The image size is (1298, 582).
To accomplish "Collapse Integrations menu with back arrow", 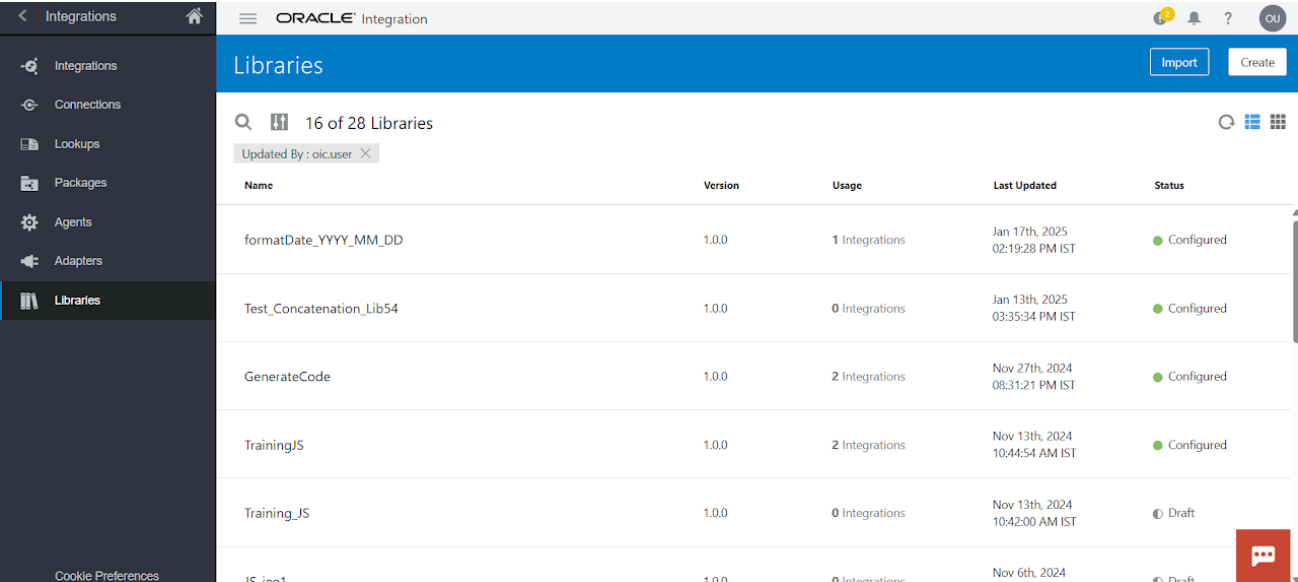I will point(22,16).
